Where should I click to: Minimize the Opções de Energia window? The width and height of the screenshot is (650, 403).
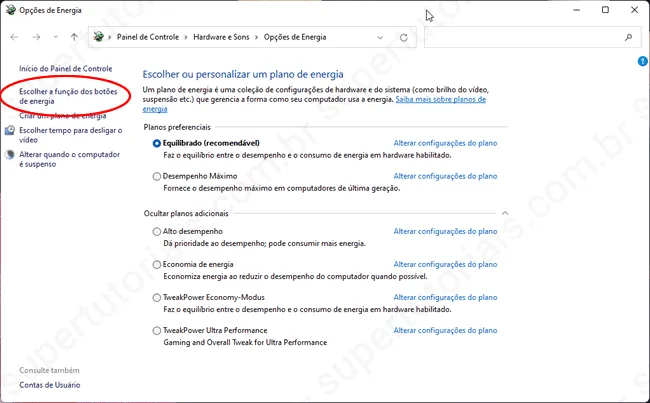point(577,10)
